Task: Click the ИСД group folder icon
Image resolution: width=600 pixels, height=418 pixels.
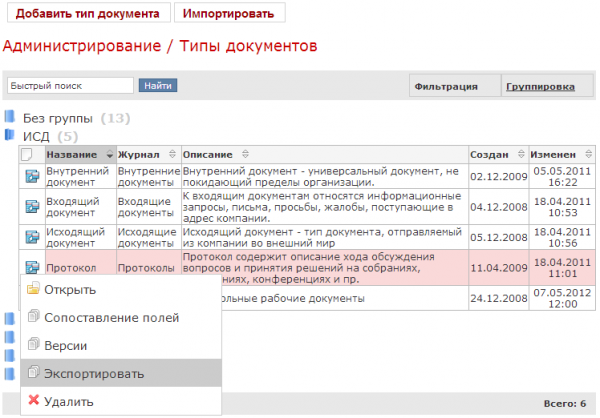Action: tap(10, 134)
